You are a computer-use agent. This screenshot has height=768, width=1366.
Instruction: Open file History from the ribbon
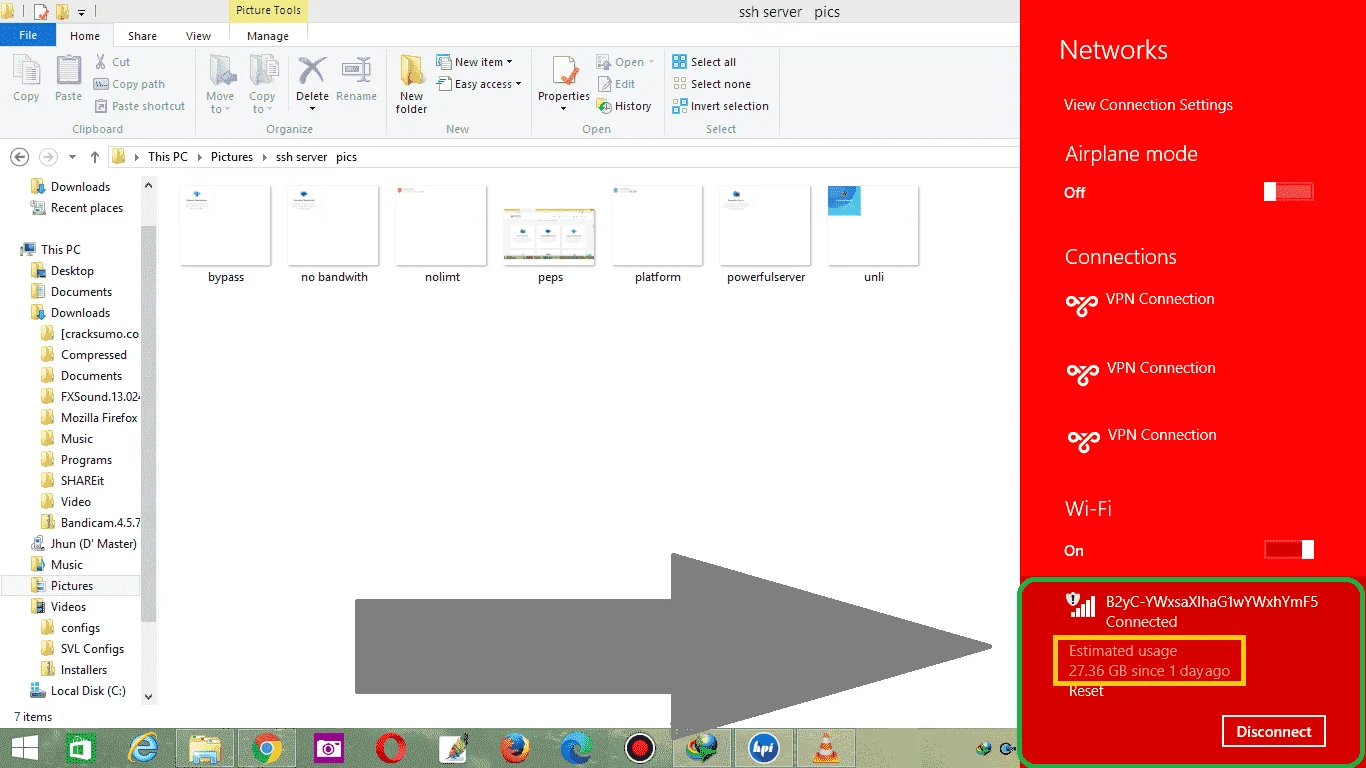point(624,106)
